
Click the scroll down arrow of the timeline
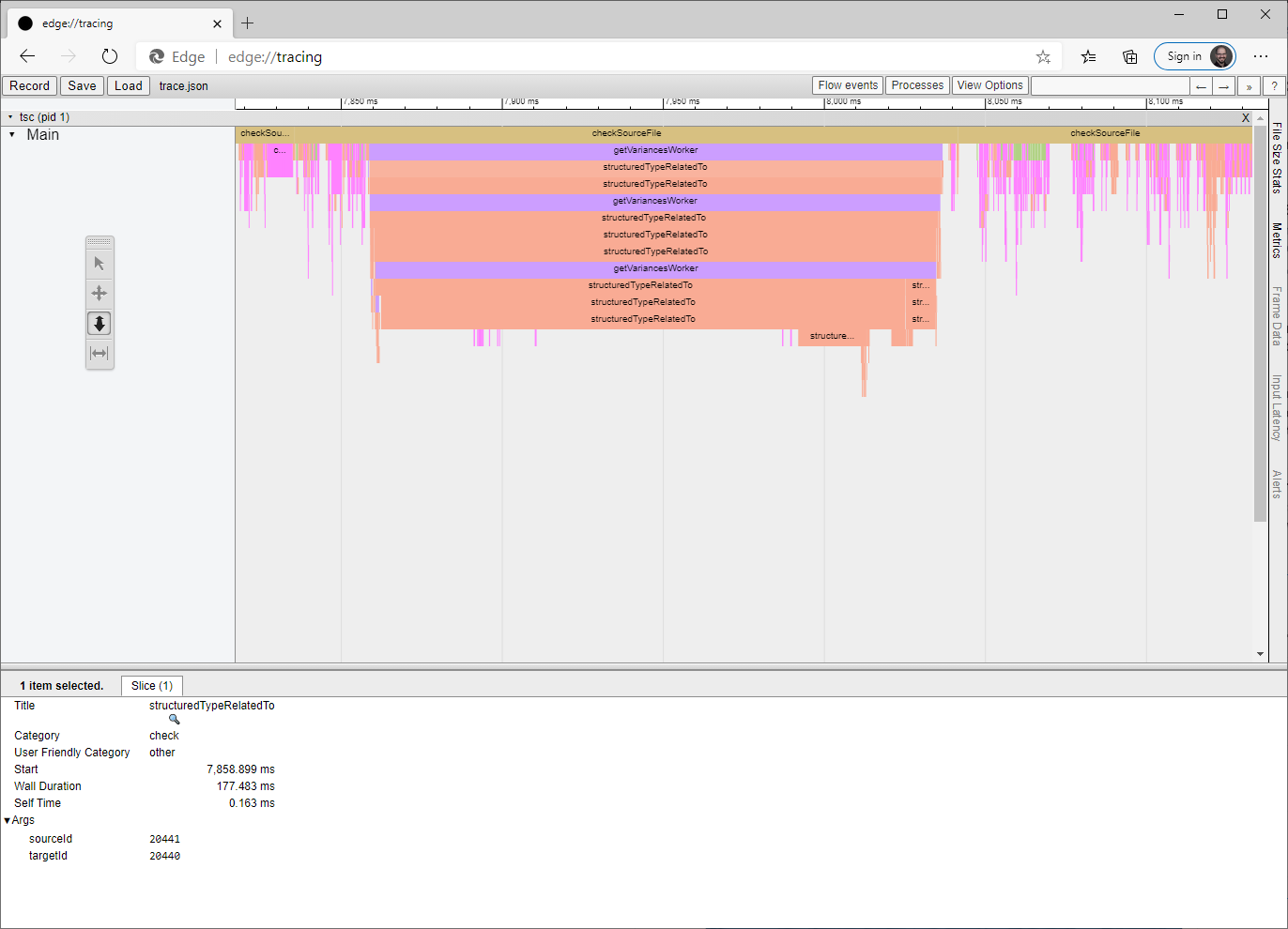pos(1261,654)
